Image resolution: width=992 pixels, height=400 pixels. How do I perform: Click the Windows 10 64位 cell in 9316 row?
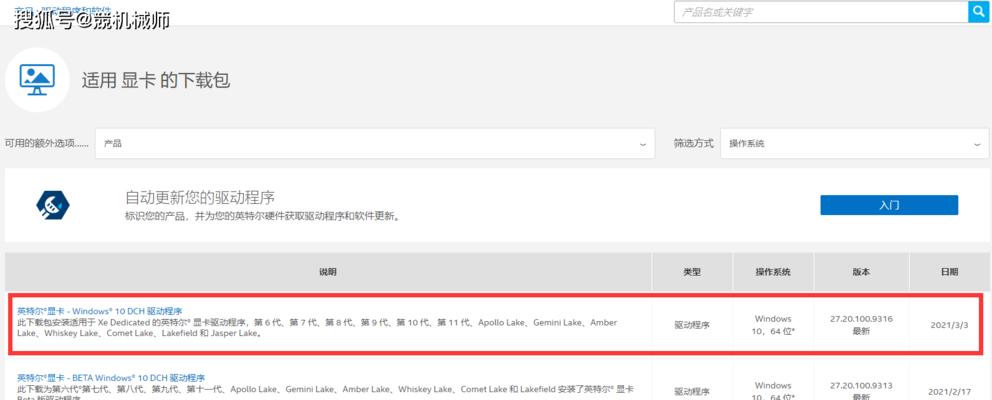(772, 325)
